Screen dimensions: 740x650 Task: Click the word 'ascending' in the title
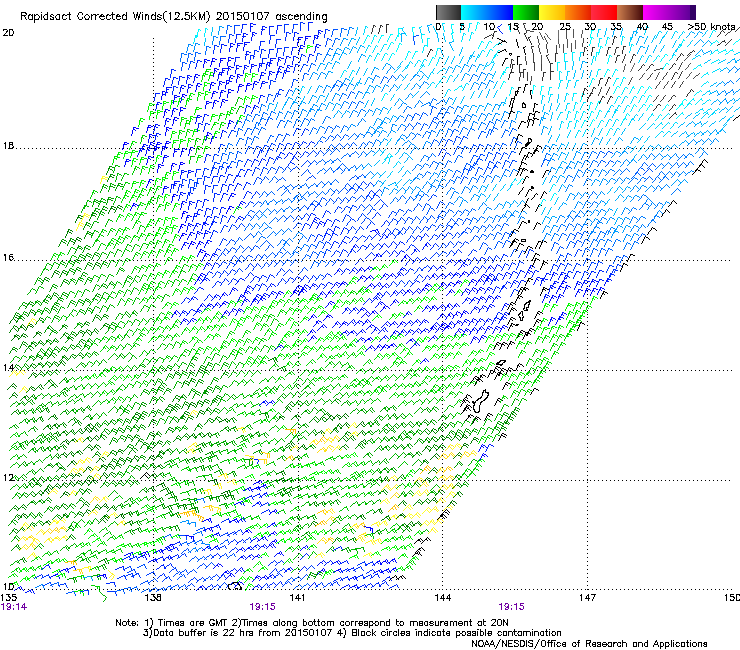[x=301, y=17]
